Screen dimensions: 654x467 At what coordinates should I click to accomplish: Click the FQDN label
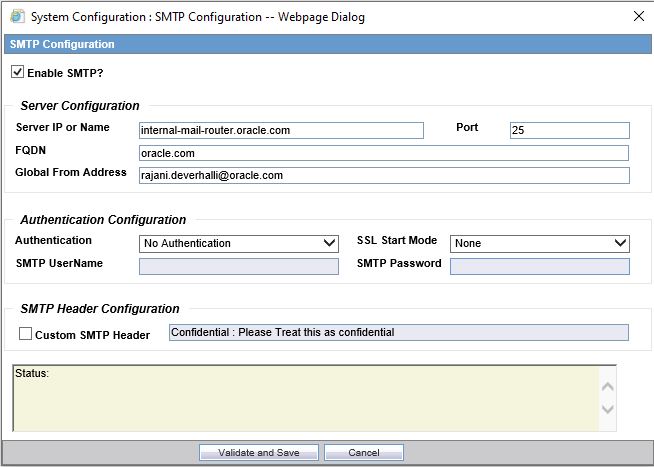(30, 150)
